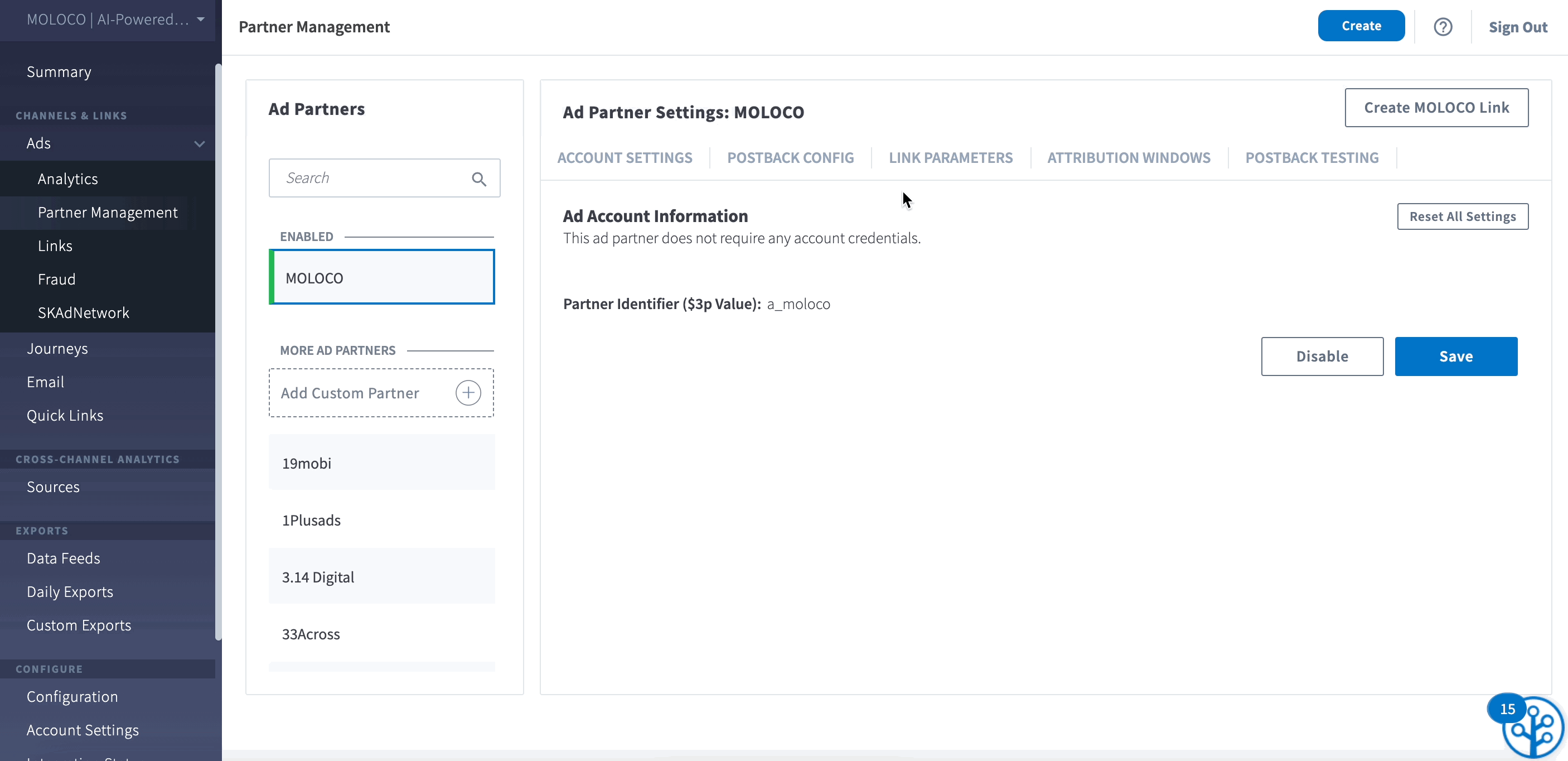Open Analytics under Ads
1568x761 pixels.
(x=67, y=179)
